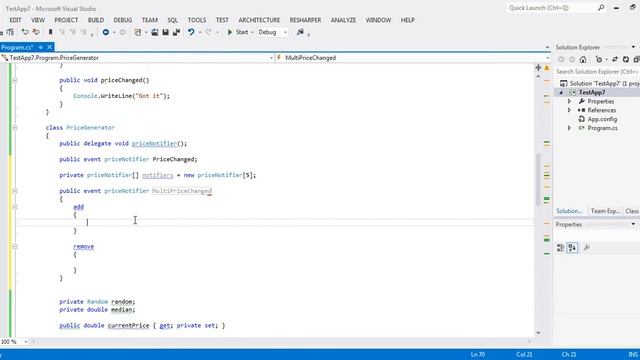Expand the Properties node in Solution Explorer
The height and width of the screenshot is (360, 640).
click(x=569, y=101)
